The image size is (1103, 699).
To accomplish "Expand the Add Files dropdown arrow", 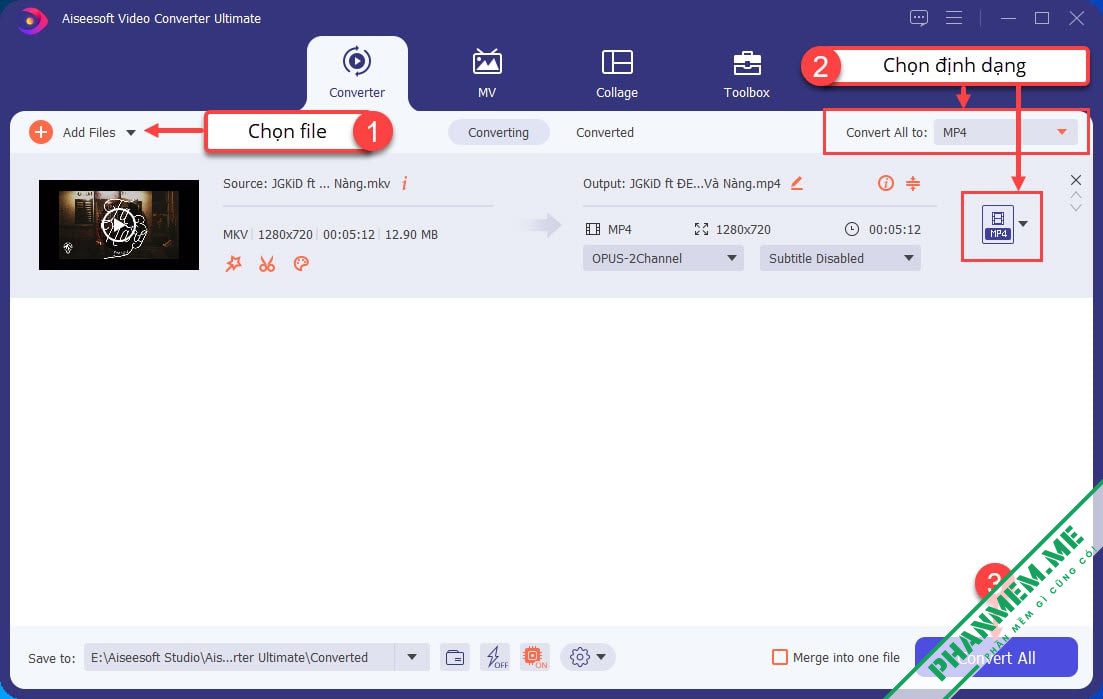I will tap(131, 132).
